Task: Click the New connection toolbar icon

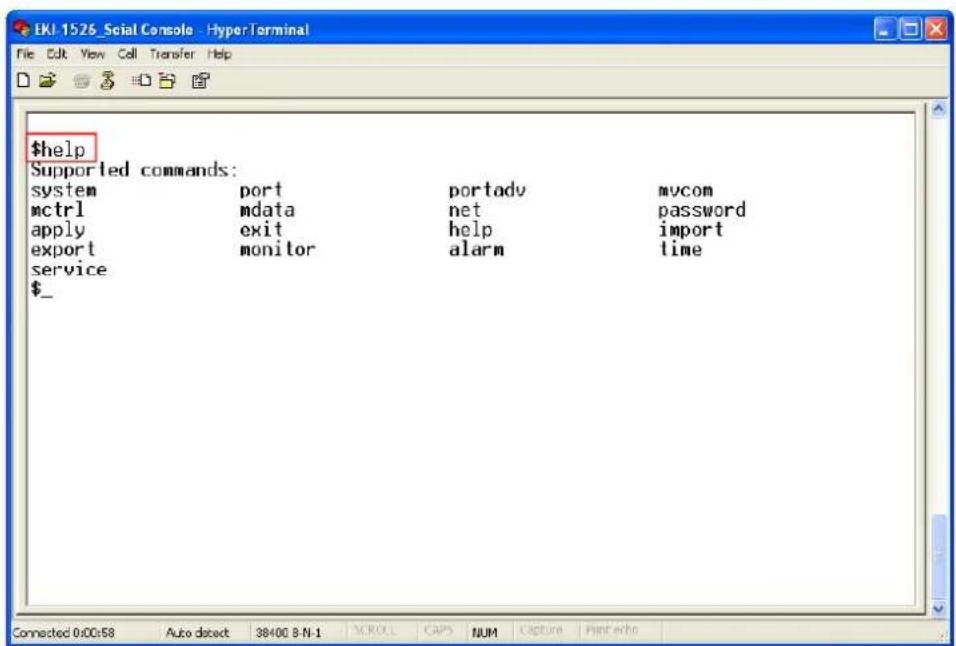Action: (23, 80)
